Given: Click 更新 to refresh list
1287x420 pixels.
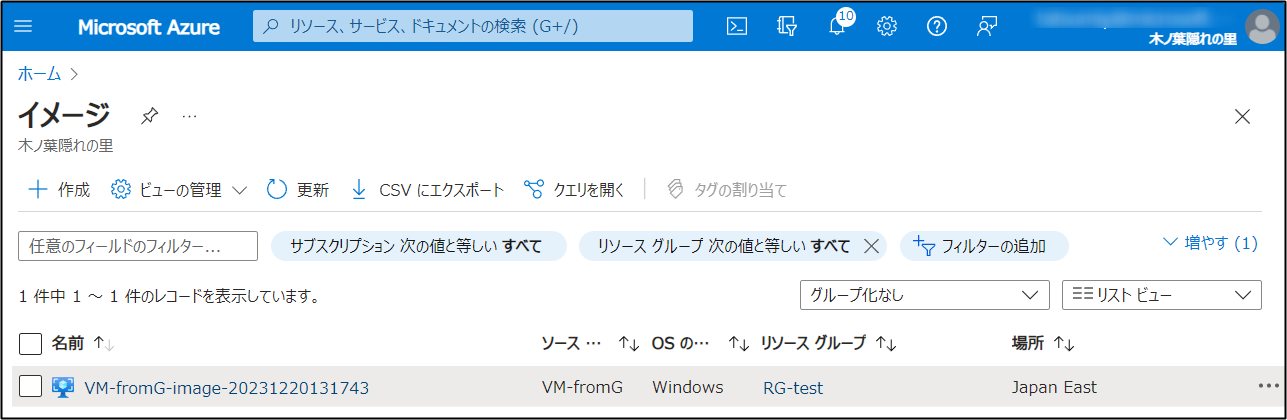Looking at the screenshot, I should click(298, 189).
